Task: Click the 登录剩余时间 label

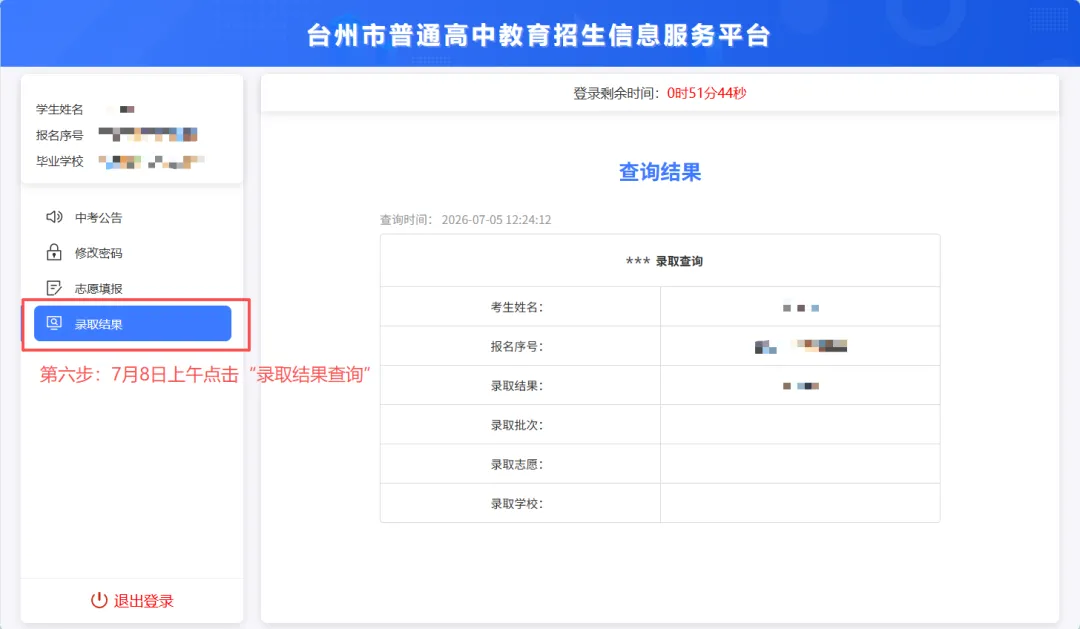Action: (x=615, y=93)
